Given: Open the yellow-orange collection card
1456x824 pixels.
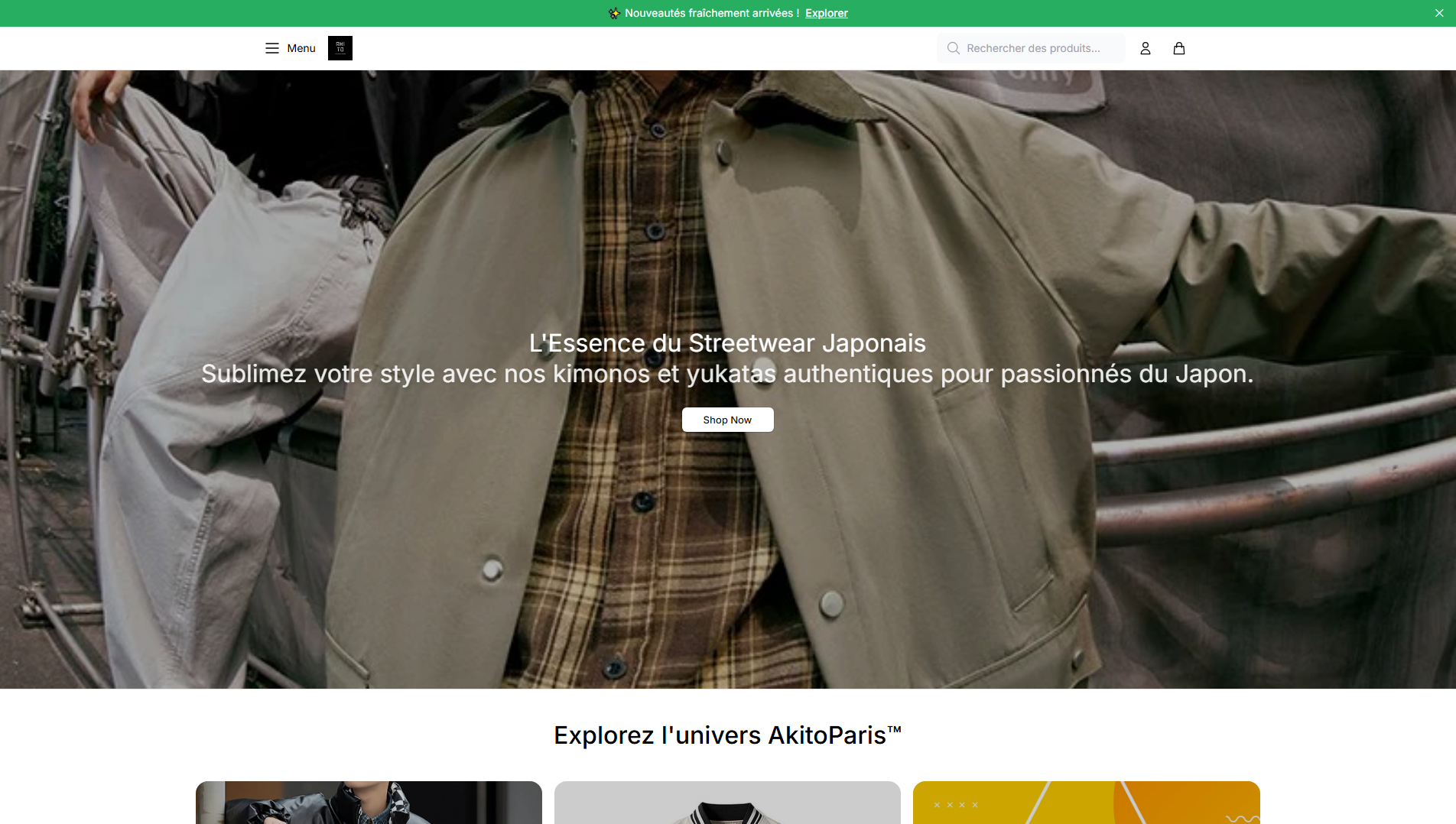Looking at the screenshot, I should pyautogui.click(x=1087, y=803).
